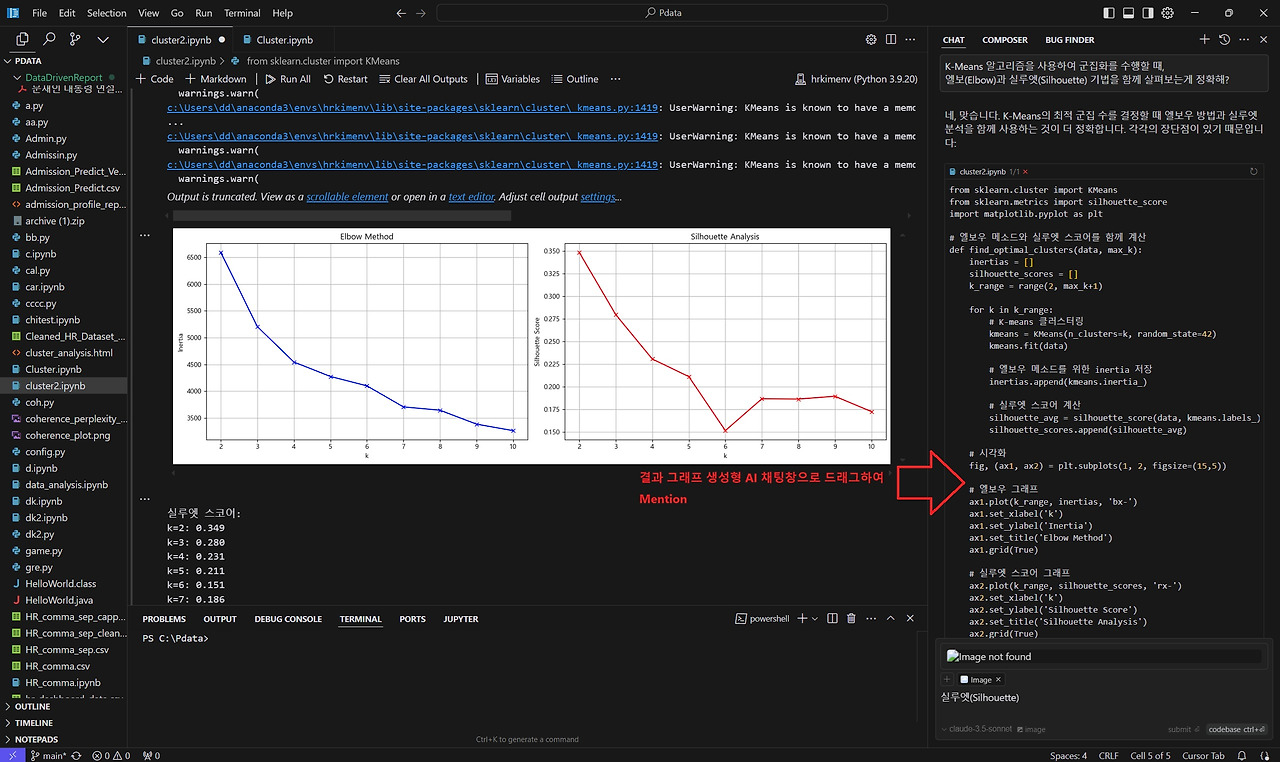Close the AI chat panel

pyautogui.click(x=1265, y=40)
